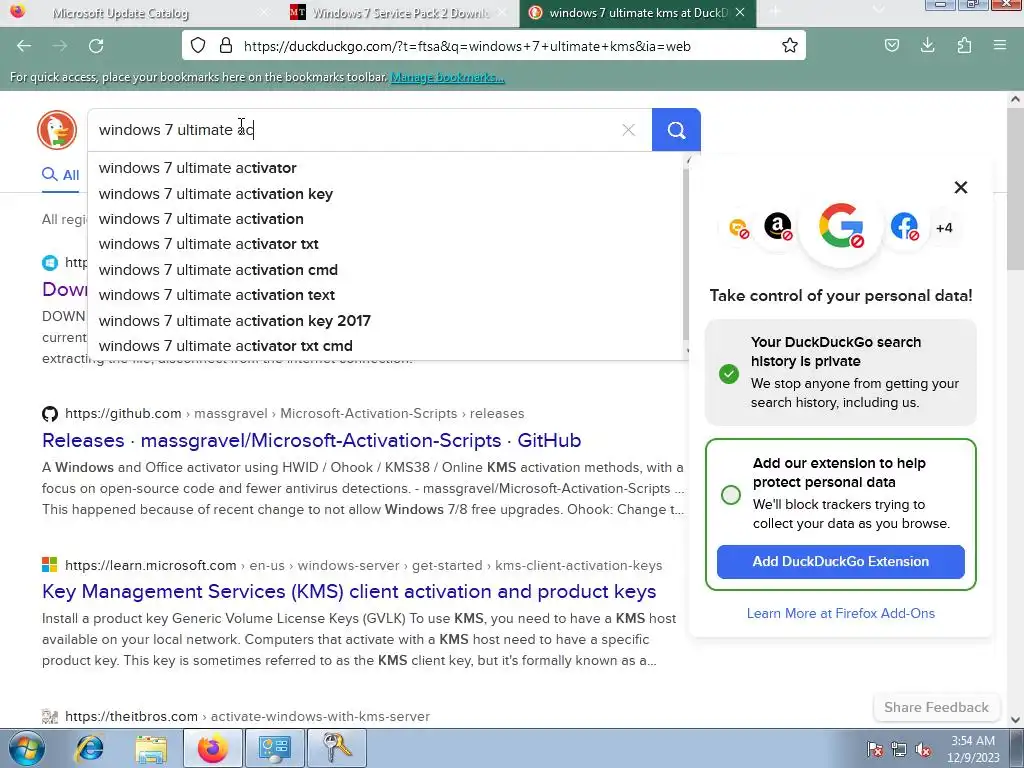This screenshot has height=768, width=1024.
Task: Choose suggestion activator txt cmd
Action: point(225,345)
